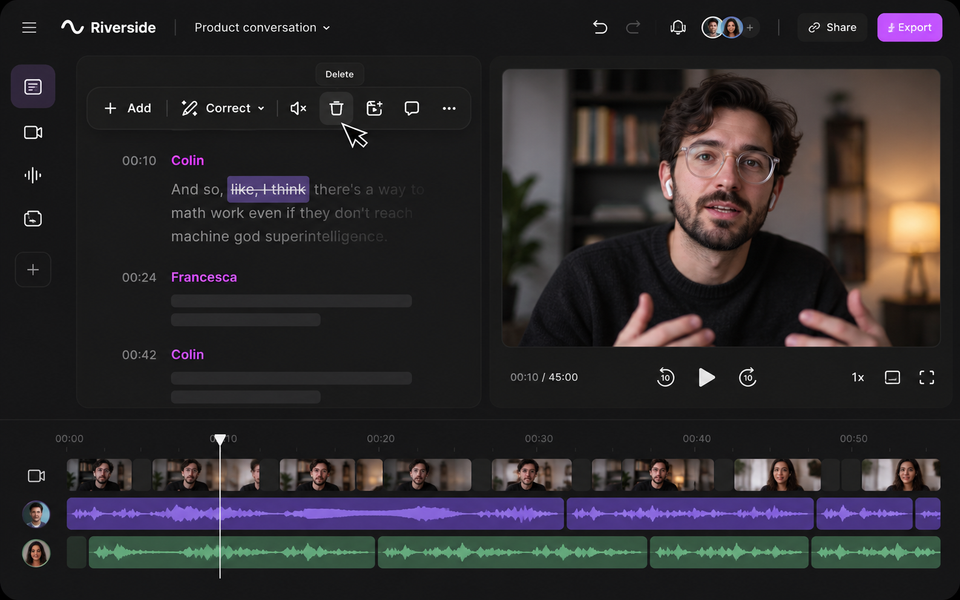Image resolution: width=960 pixels, height=600 pixels.
Task: Open the support headset icon
Action: 678,28
